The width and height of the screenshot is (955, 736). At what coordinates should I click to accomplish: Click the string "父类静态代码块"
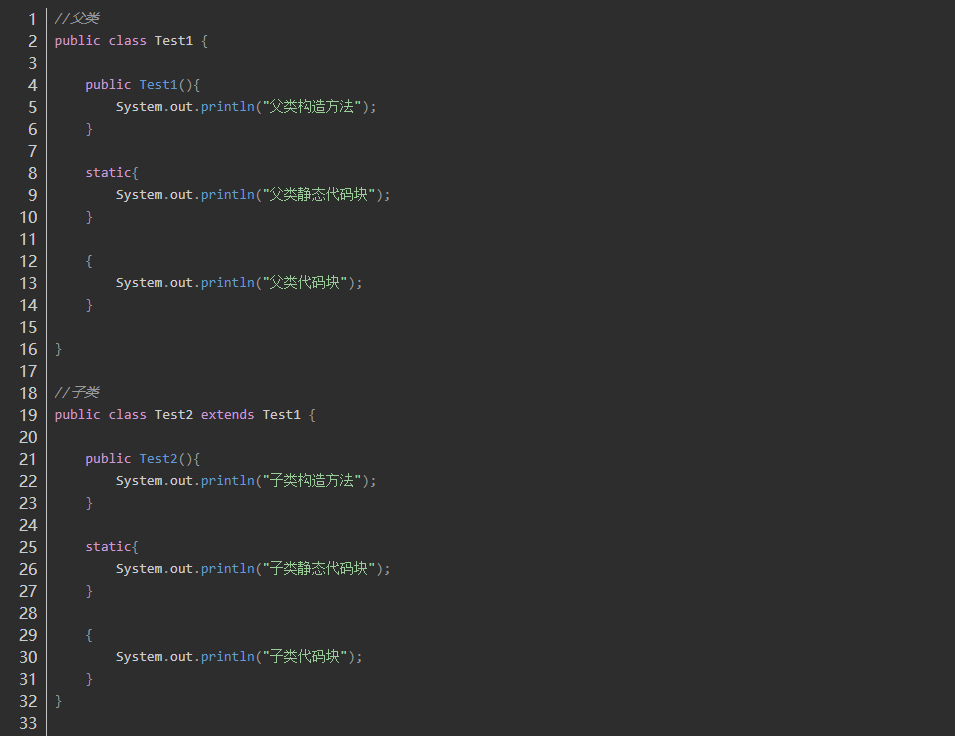pyautogui.click(x=319, y=195)
